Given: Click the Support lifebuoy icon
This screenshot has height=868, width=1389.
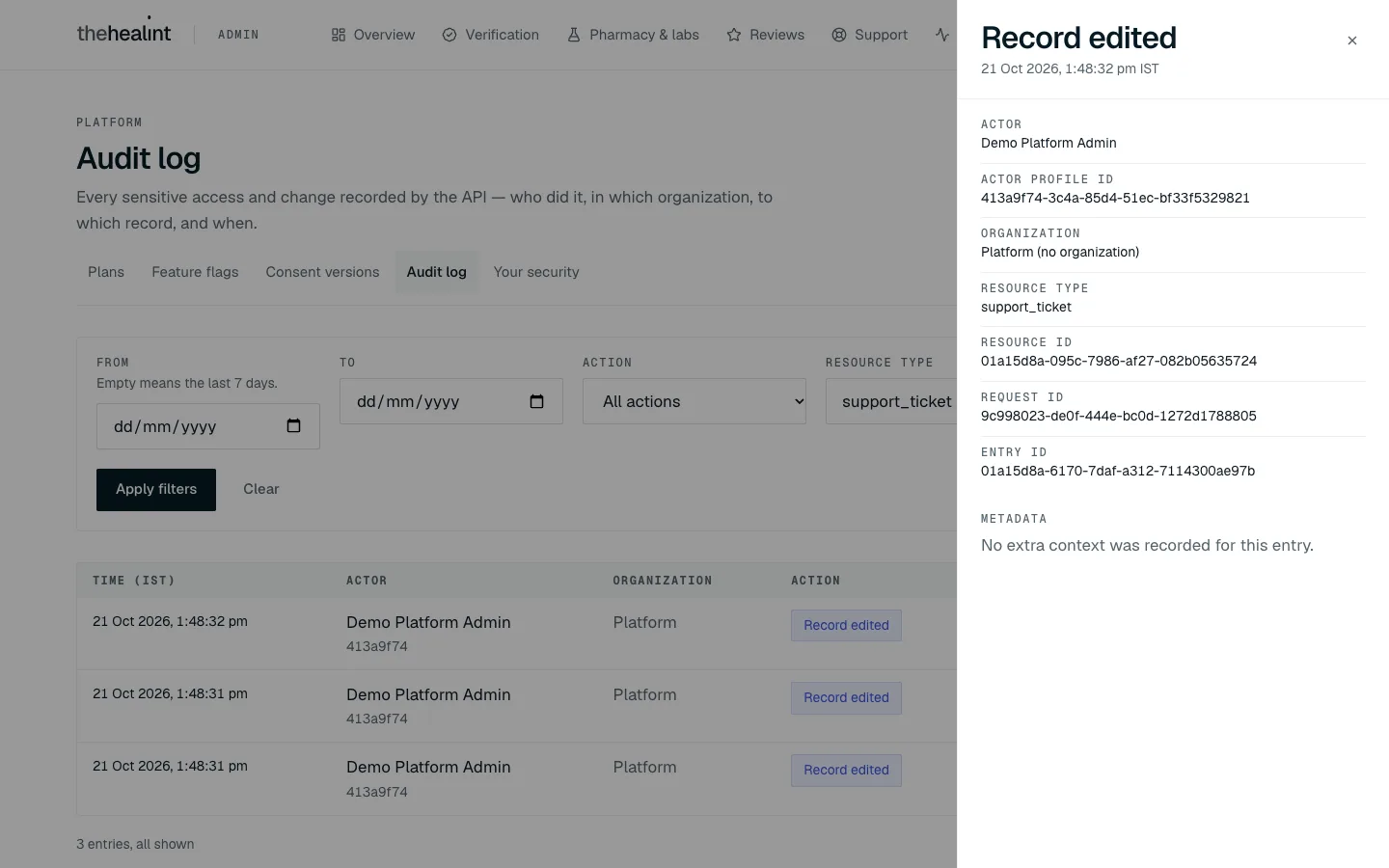Looking at the screenshot, I should coord(839,35).
